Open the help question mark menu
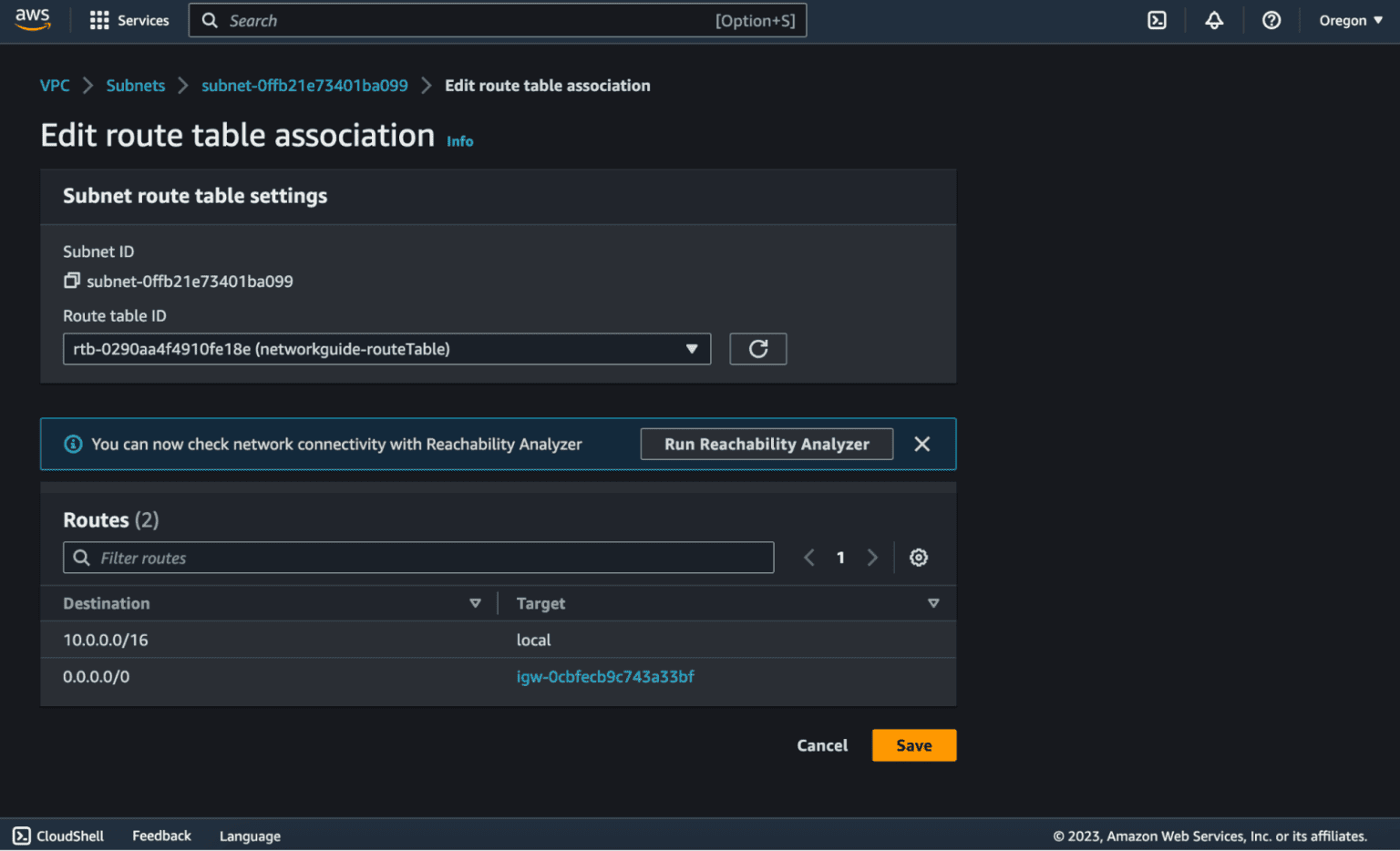This screenshot has height=851, width=1400. coord(1271,20)
